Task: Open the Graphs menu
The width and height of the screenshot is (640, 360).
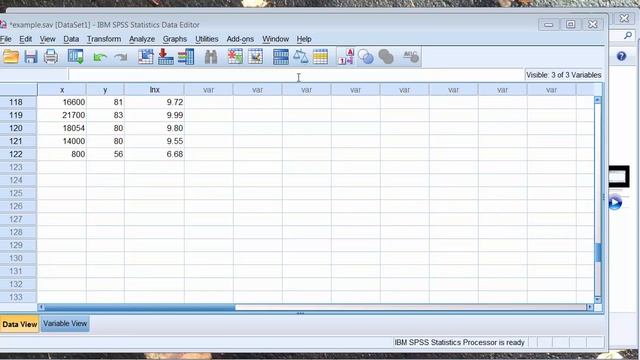Action: [x=175, y=39]
